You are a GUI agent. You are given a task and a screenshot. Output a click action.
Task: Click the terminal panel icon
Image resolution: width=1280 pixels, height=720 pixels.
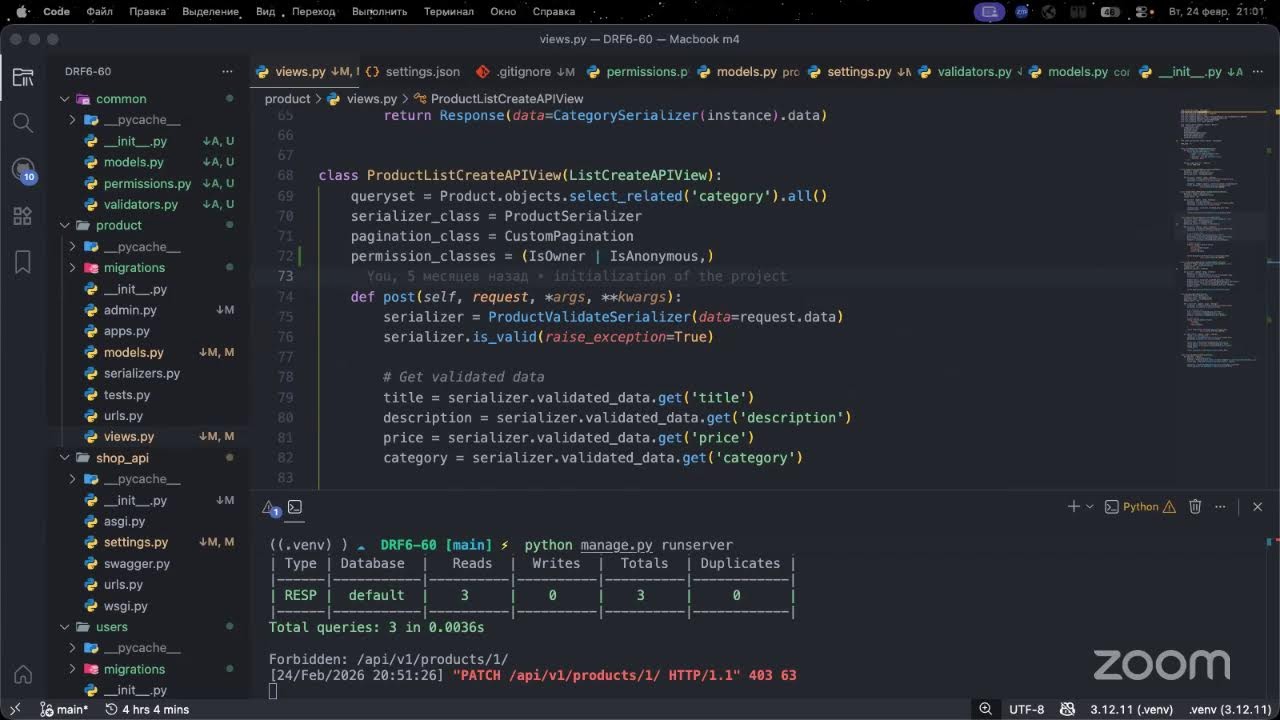[x=295, y=507]
